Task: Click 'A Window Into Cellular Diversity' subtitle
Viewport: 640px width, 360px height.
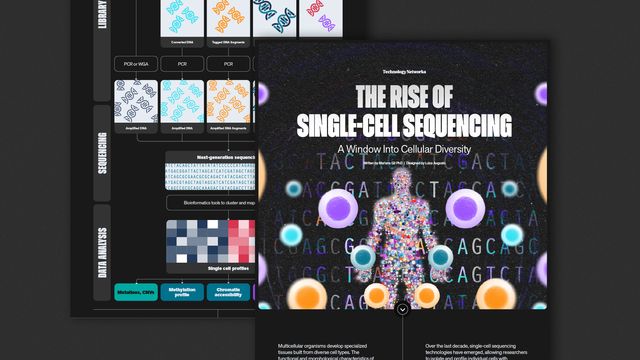Action: 404,149
